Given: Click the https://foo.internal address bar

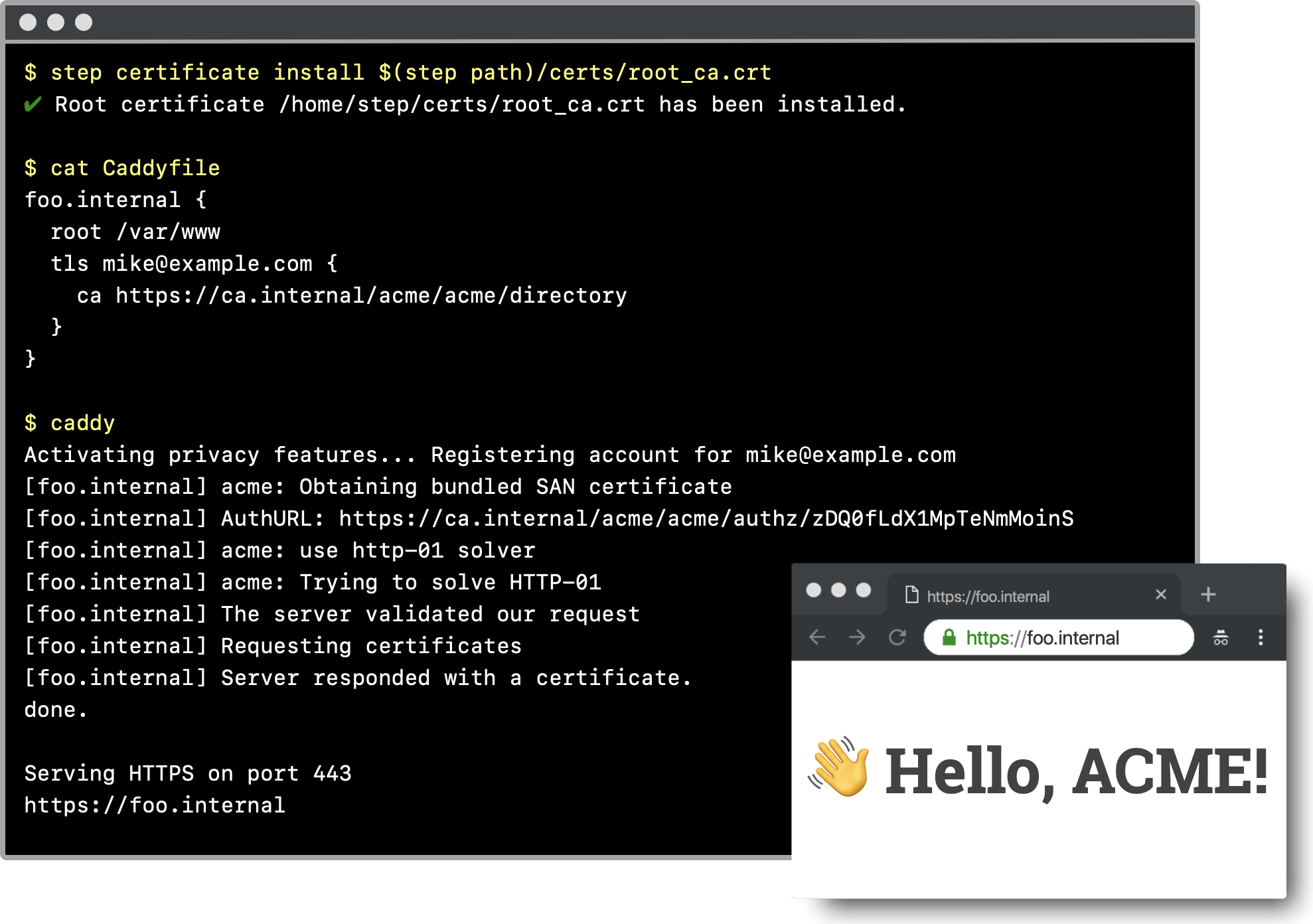Looking at the screenshot, I should pos(1042,638).
